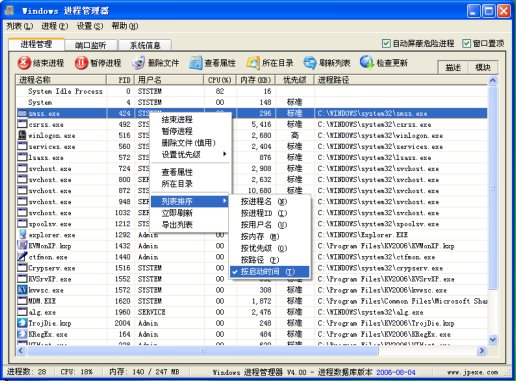
Task: Toggle 窗口置顶 always-on-top checkbox
Action: coord(466,43)
